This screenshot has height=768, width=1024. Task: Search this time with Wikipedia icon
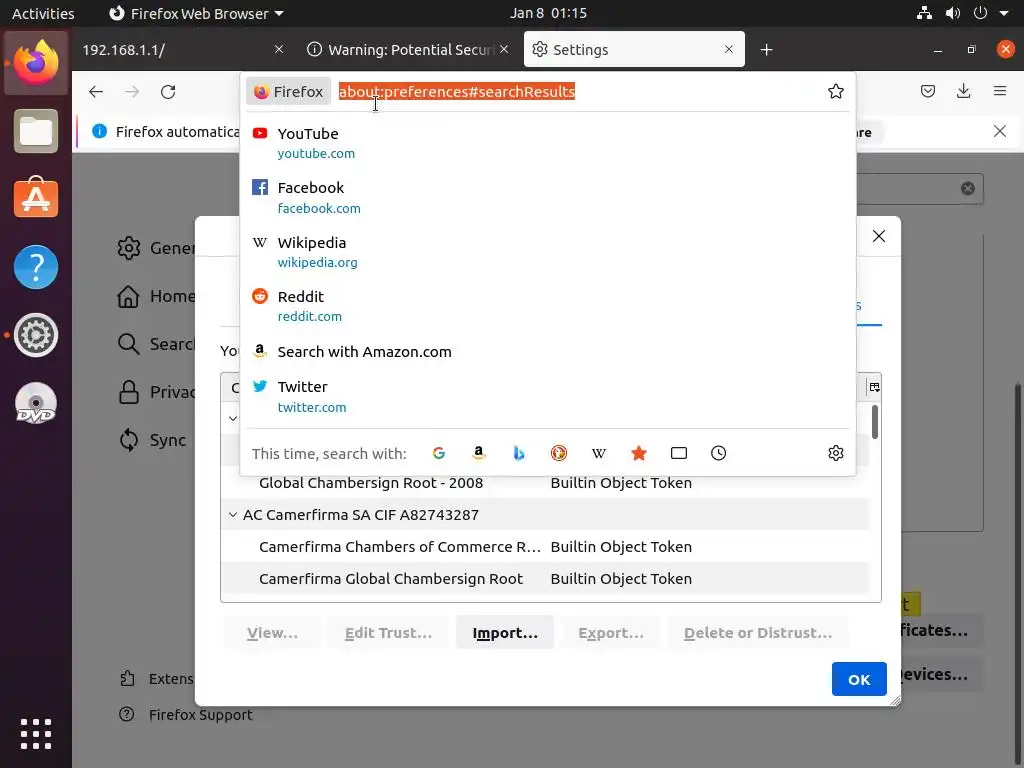point(599,453)
